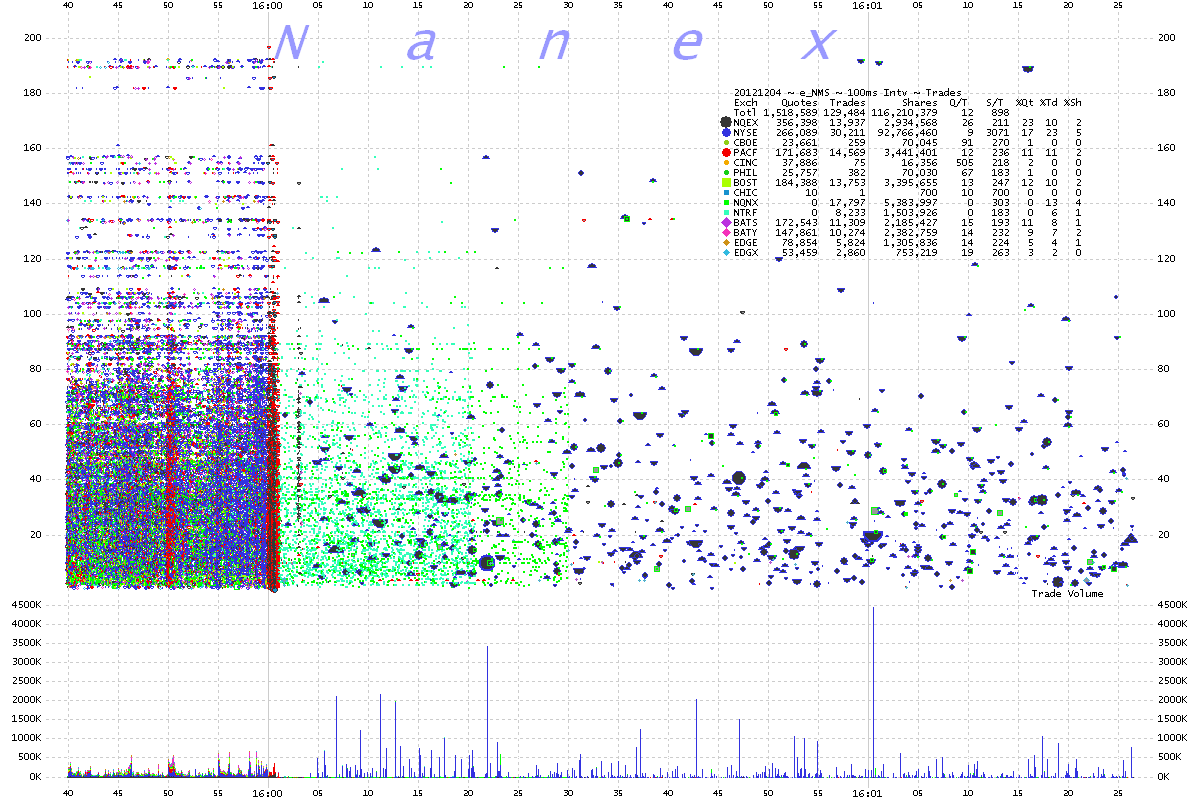Click the 'CINC' exchange label

[745, 163]
